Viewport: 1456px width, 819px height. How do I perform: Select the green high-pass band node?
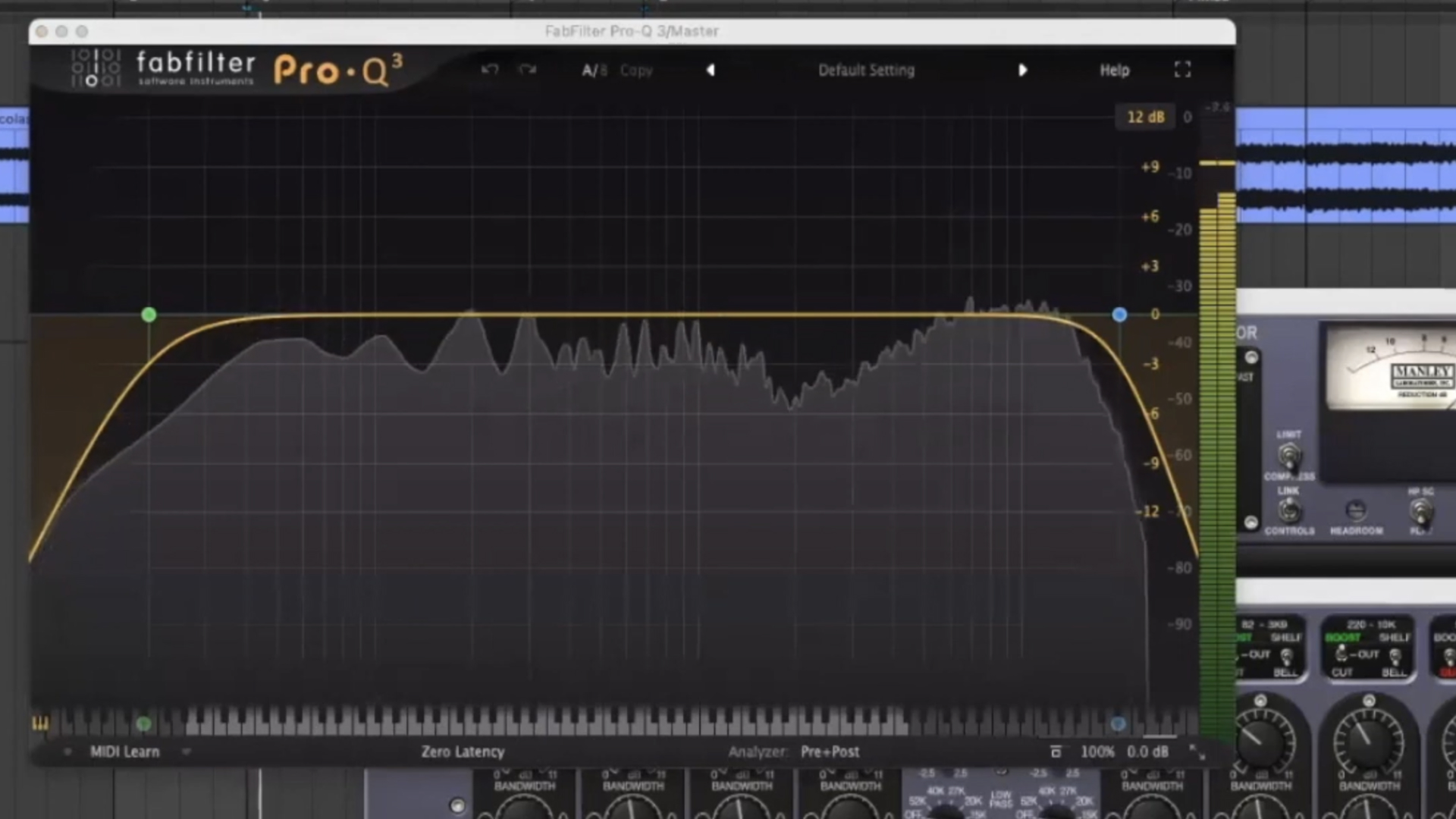coord(149,314)
